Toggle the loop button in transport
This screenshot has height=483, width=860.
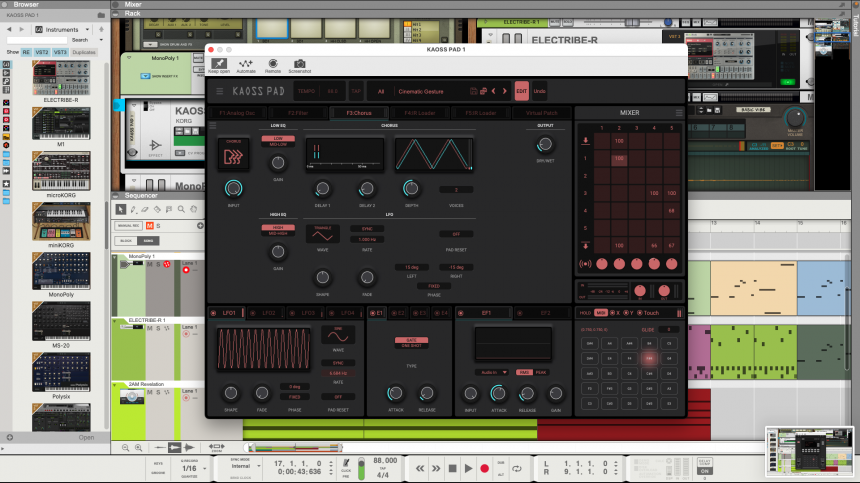pos(517,468)
